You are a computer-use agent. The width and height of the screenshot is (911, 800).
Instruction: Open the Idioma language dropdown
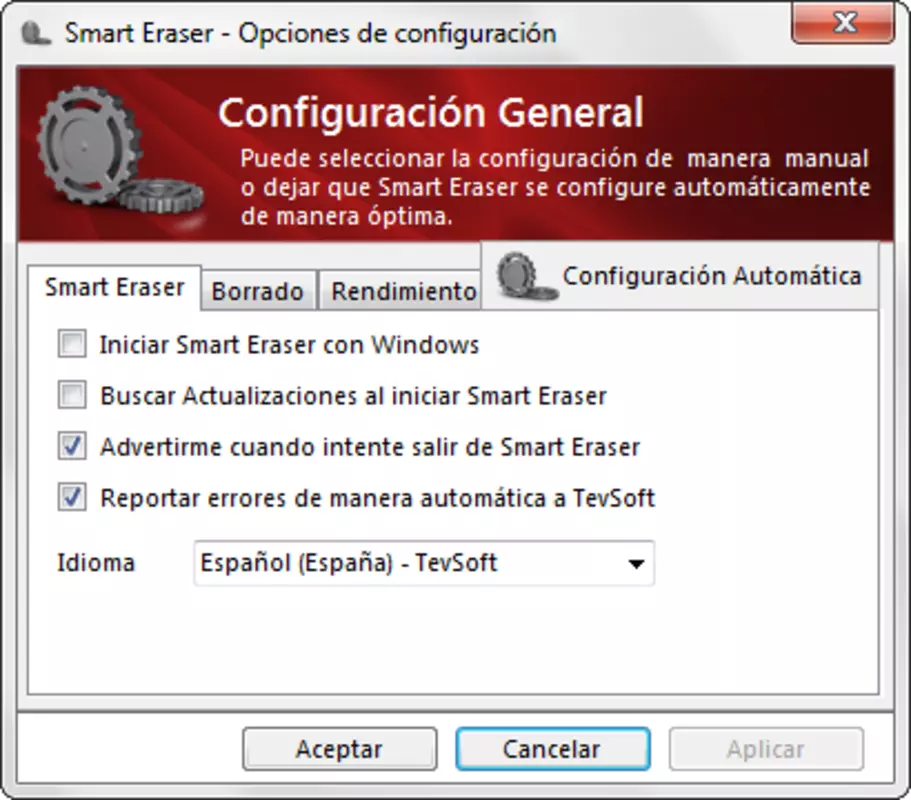coord(424,563)
